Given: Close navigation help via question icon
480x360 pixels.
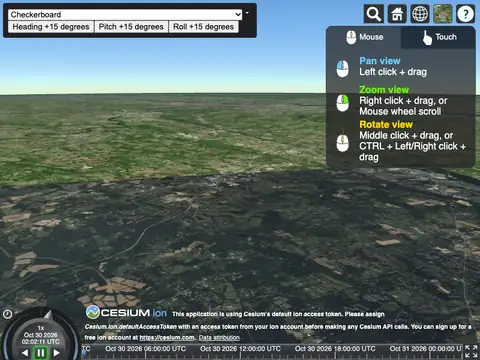Looking at the screenshot, I should pyautogui.click(x=465, y=14).
